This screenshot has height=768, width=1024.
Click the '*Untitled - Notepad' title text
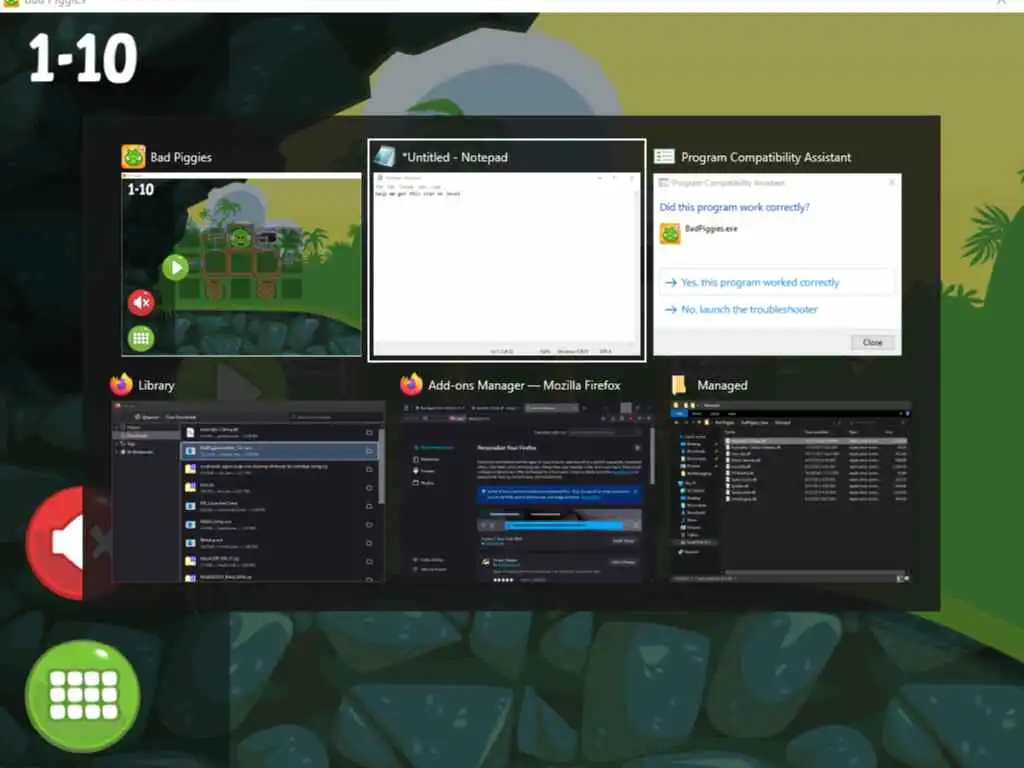[455, 157]
